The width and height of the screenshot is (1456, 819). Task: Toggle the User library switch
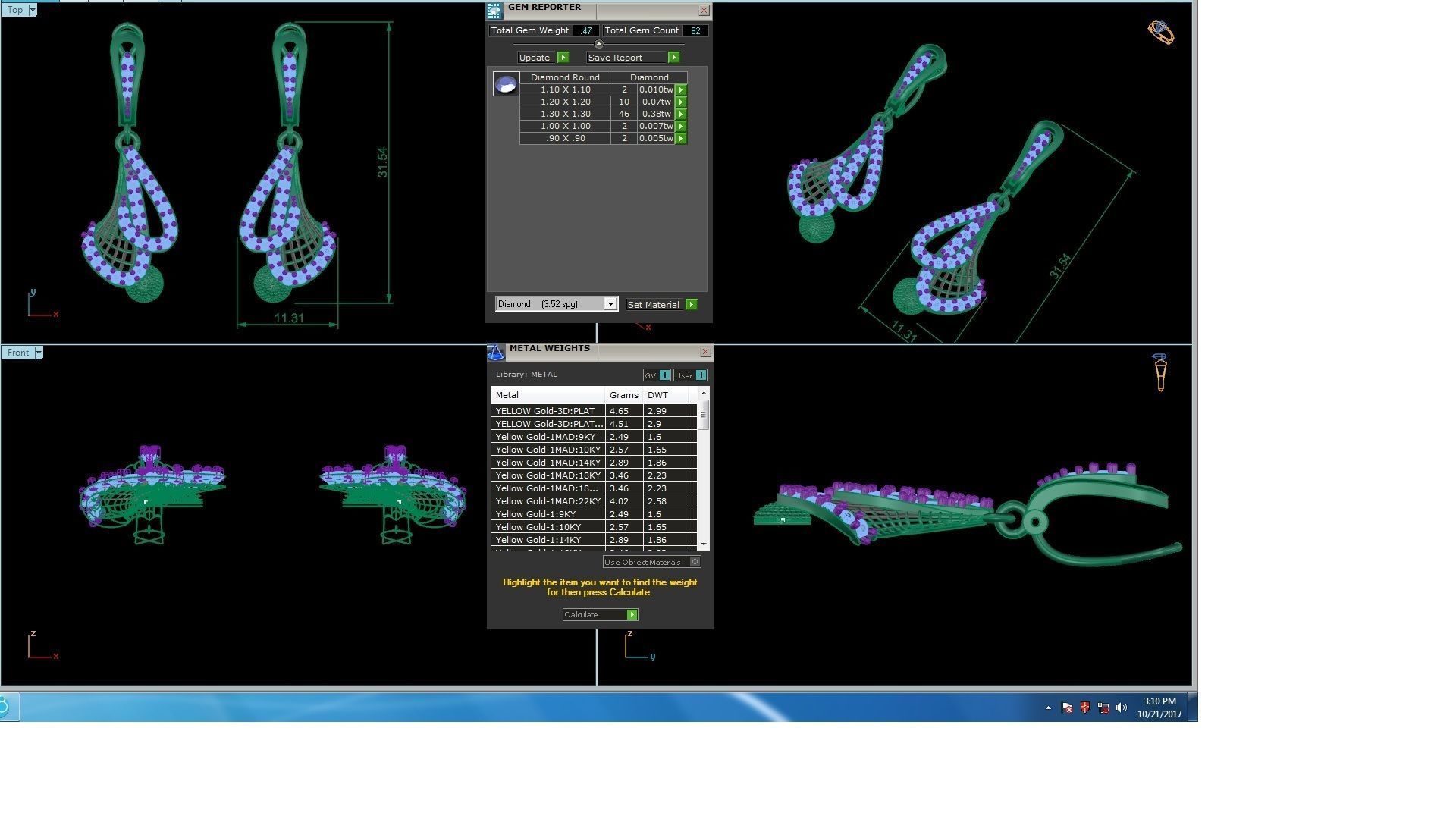click(701, 375)
